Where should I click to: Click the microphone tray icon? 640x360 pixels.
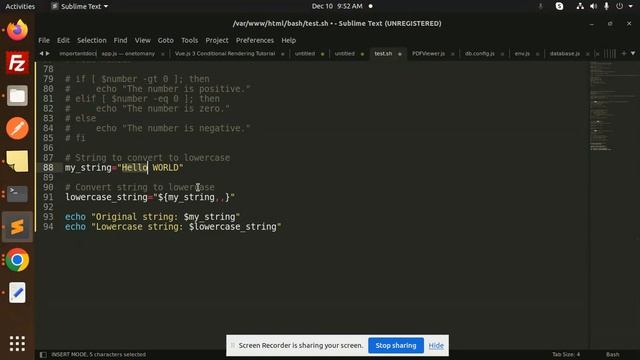click(606, 6)
